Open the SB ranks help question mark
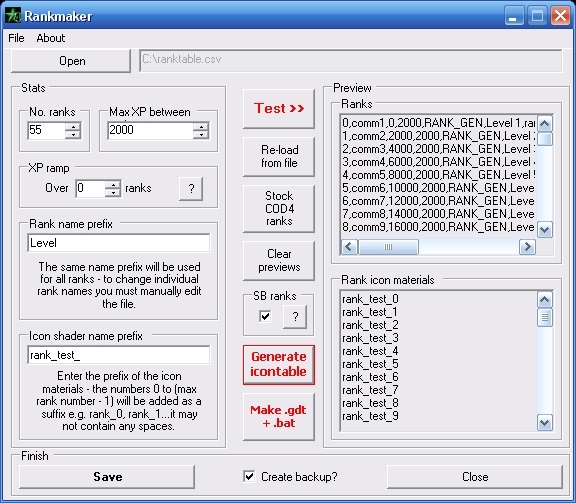 295,317
